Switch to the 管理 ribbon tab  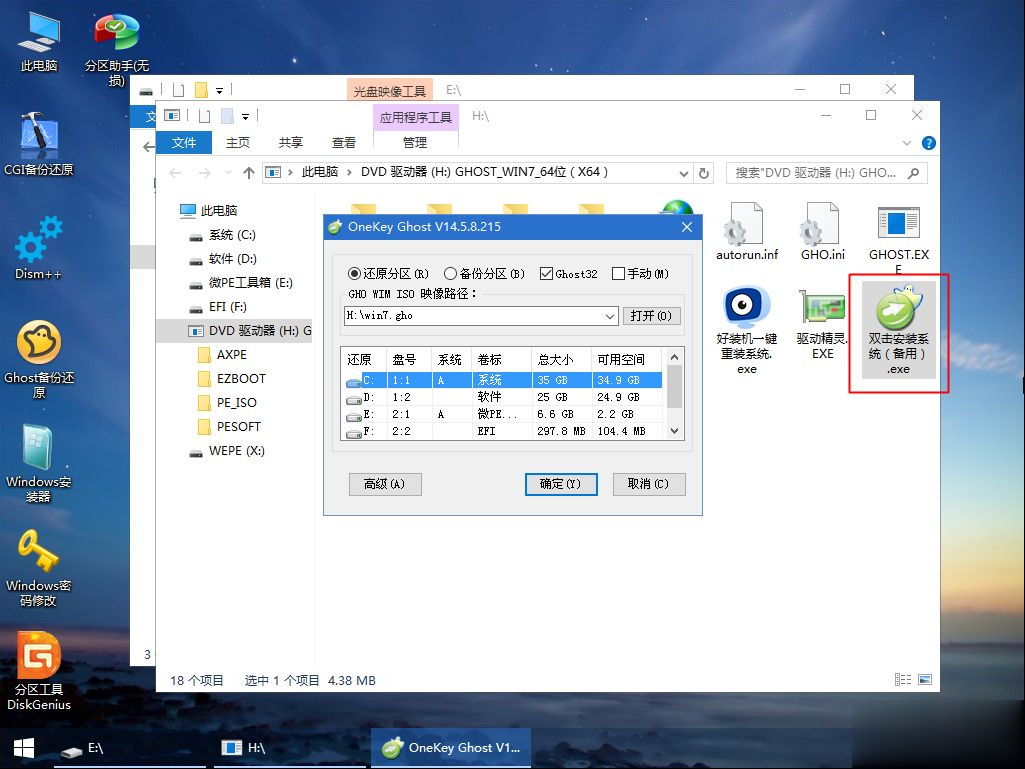415,143
